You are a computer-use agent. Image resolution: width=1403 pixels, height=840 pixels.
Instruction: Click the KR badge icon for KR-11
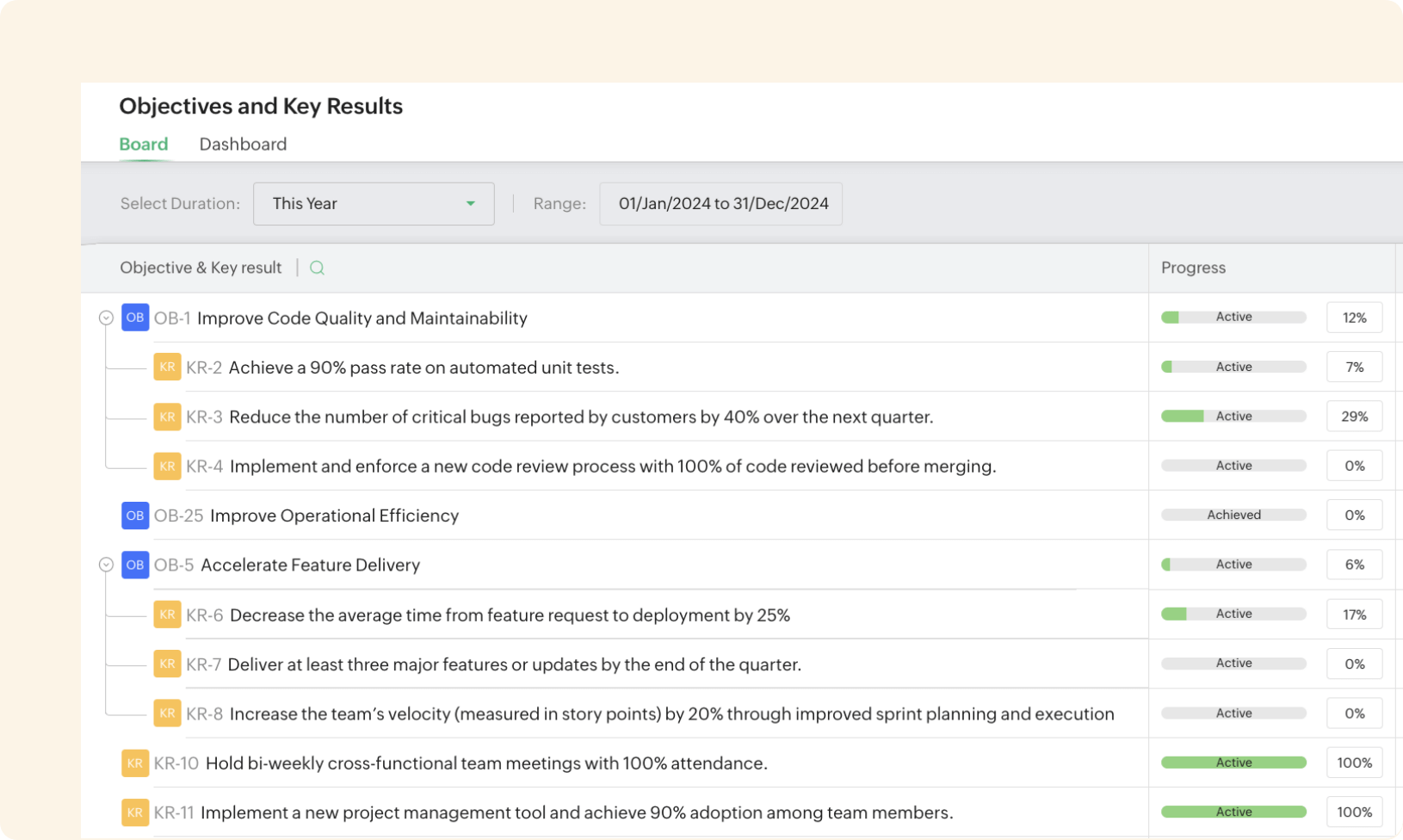(x=135, y=812)
